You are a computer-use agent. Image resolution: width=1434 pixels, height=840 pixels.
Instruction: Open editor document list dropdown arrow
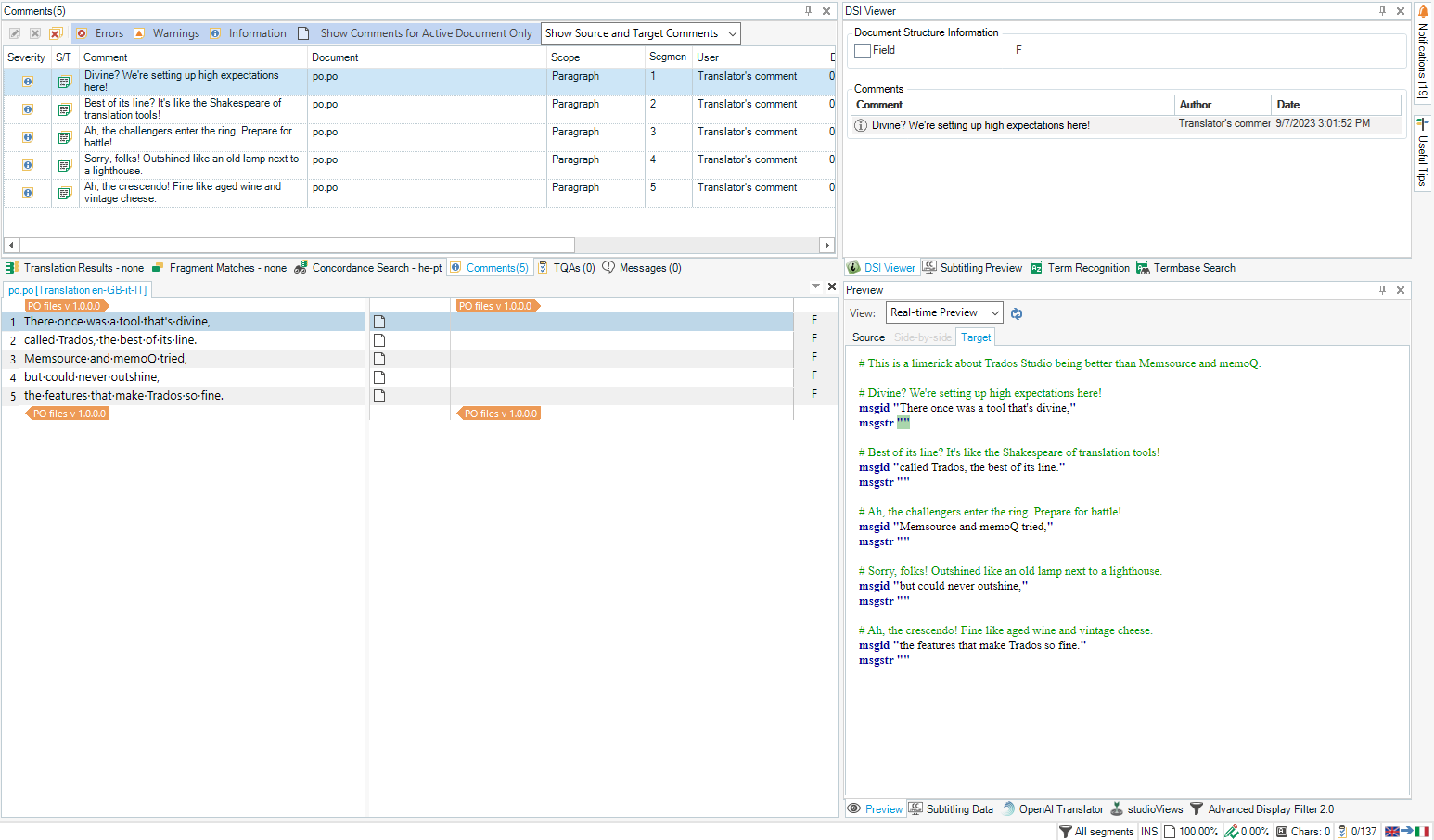pyautogui.click(x=815, y=286)
